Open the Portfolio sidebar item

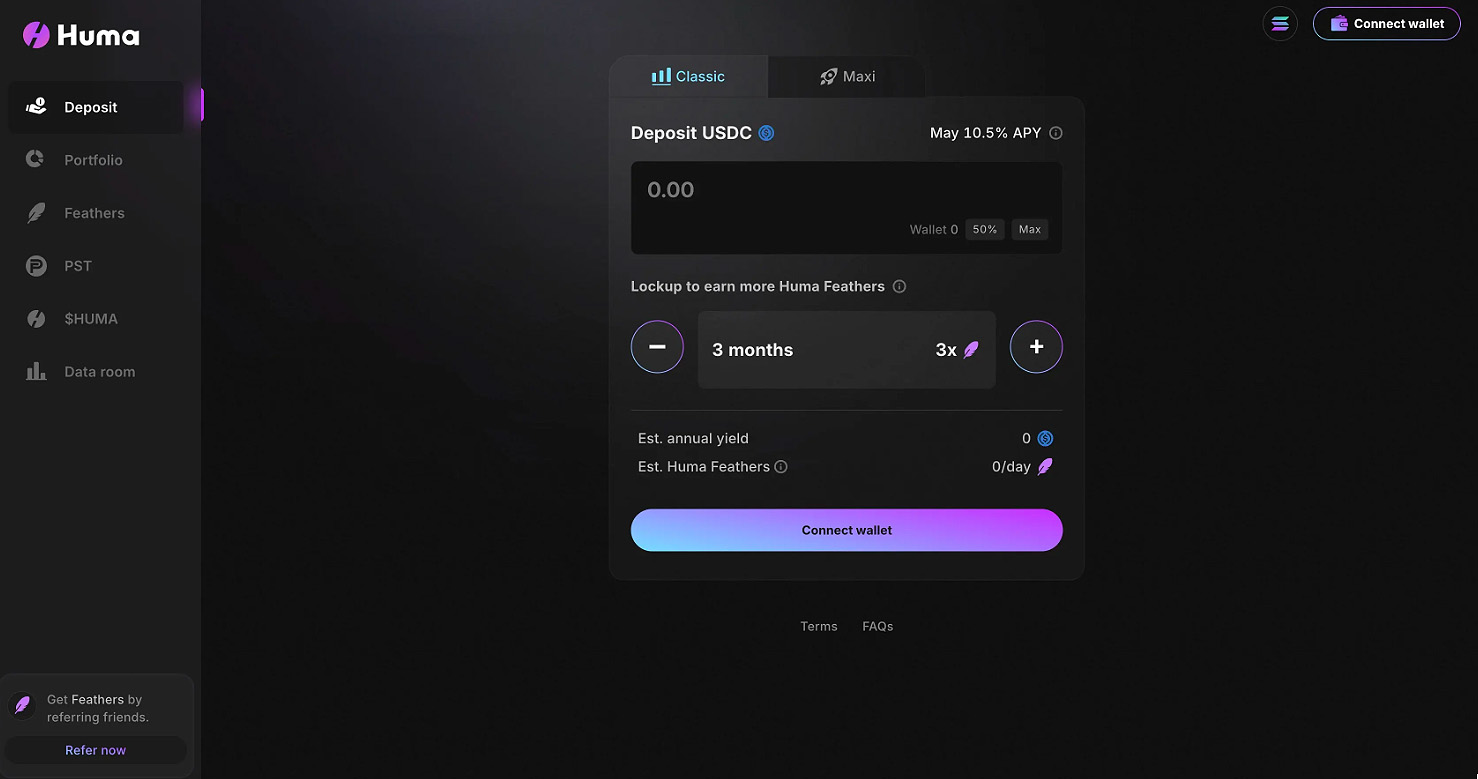click(95, 160)
